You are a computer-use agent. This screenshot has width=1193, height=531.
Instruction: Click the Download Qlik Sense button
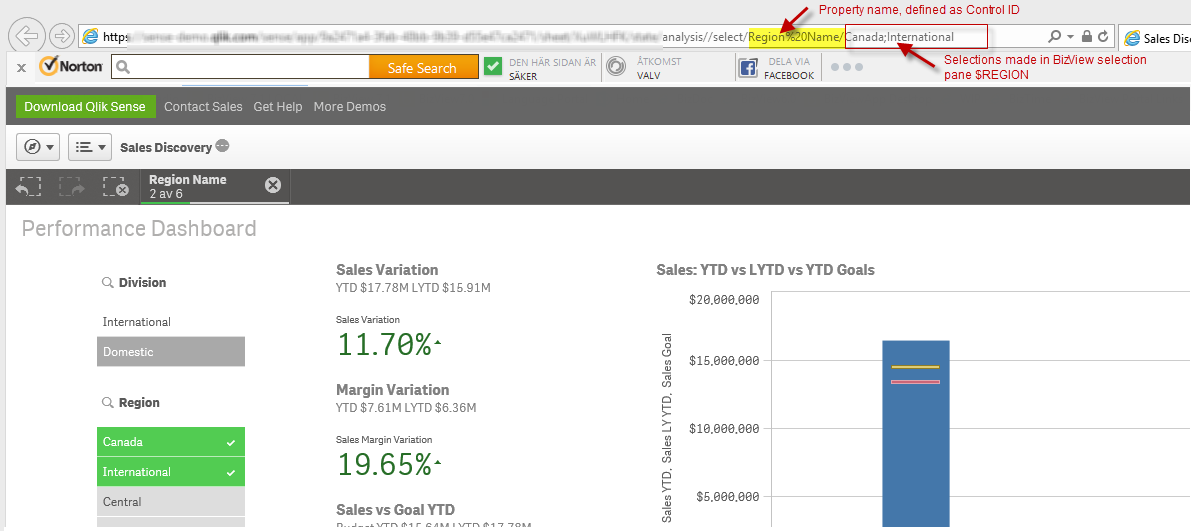tap(84, 107)
